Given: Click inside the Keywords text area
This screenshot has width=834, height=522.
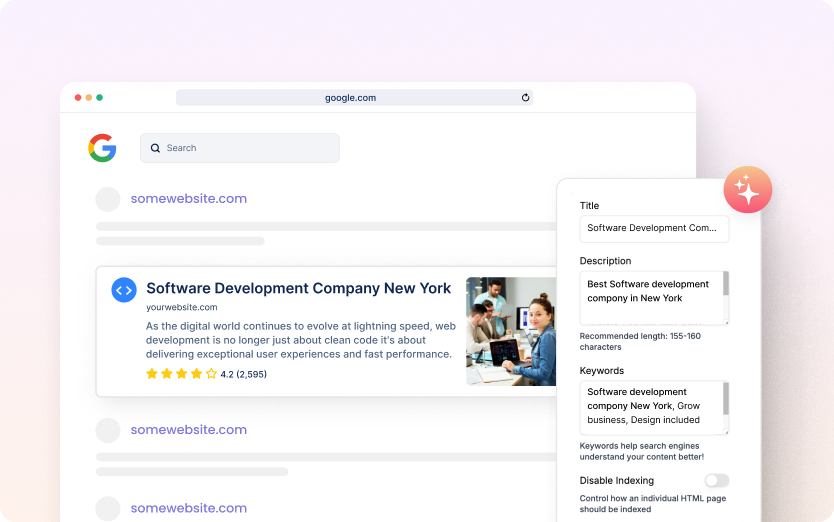Looking at the screenshot, I should tap(650, 407).
